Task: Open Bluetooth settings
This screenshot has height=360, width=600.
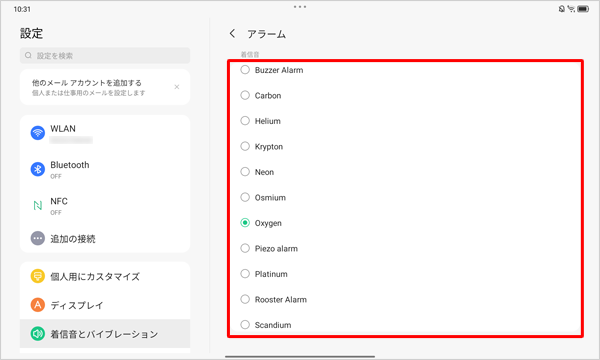Action: pyautogui.click(x=105, y=169)
